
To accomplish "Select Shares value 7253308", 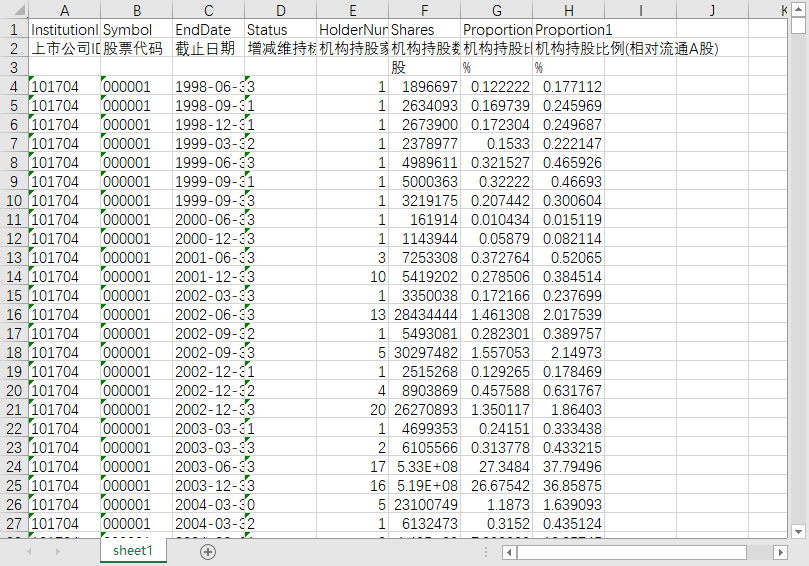I will pyautogui.click(x=425, y=257).
